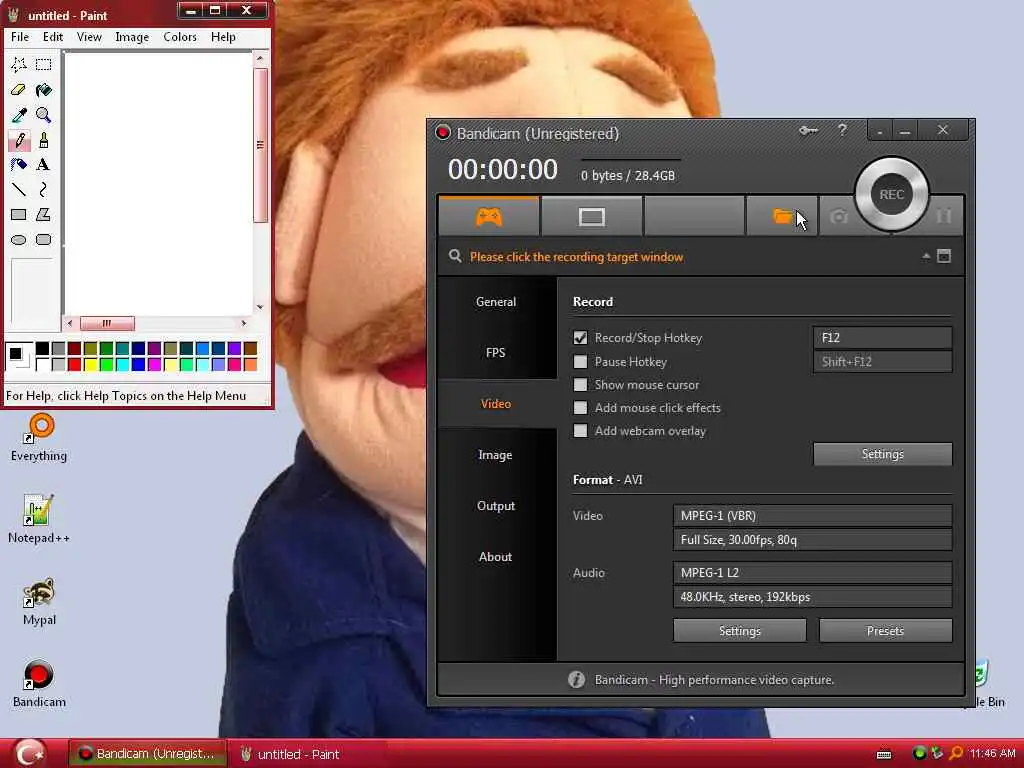Click Paint's horizontal scrollbar thumb

point(107,323)
